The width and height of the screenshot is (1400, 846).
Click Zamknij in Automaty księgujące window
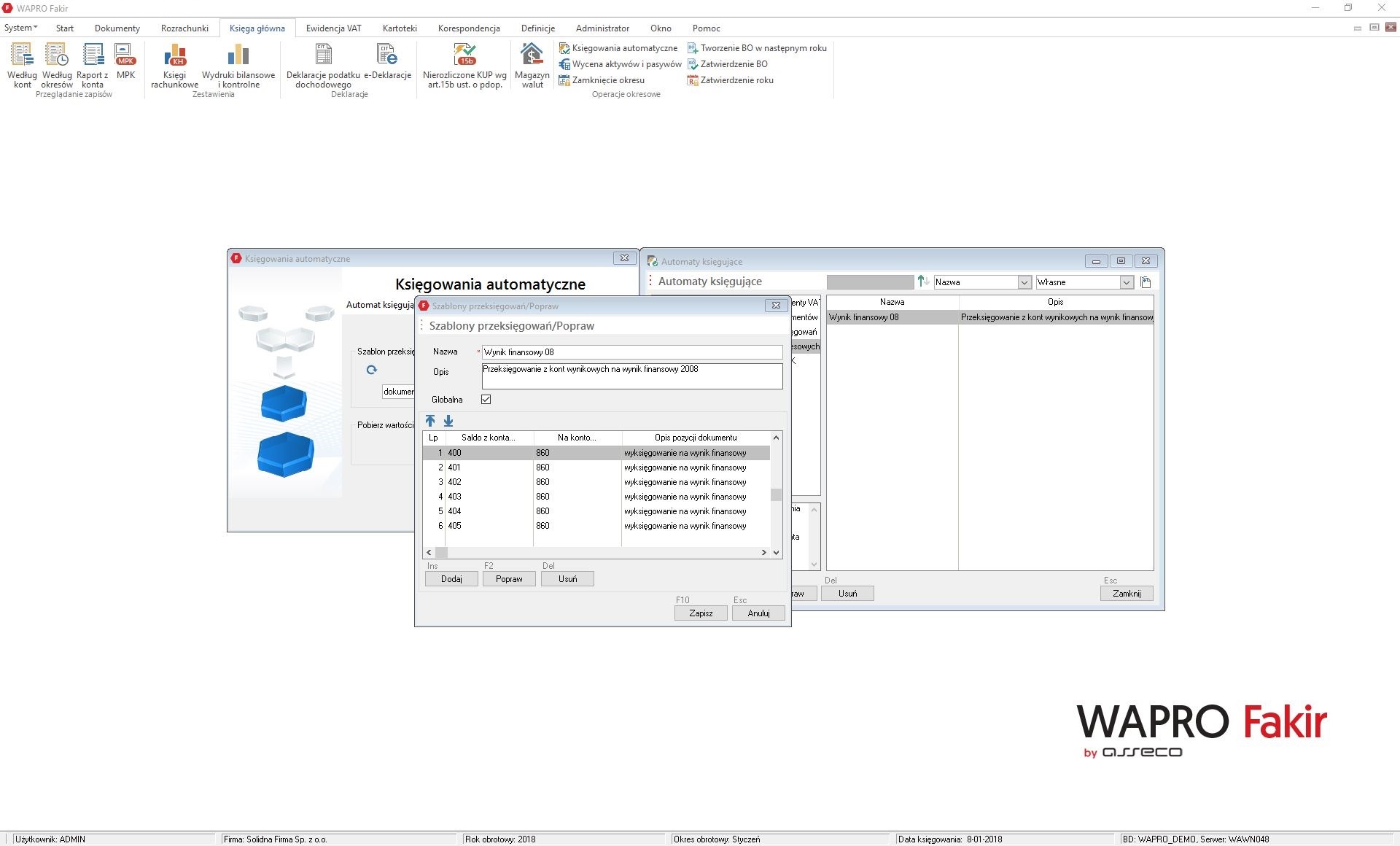(x=1127, y=594)
